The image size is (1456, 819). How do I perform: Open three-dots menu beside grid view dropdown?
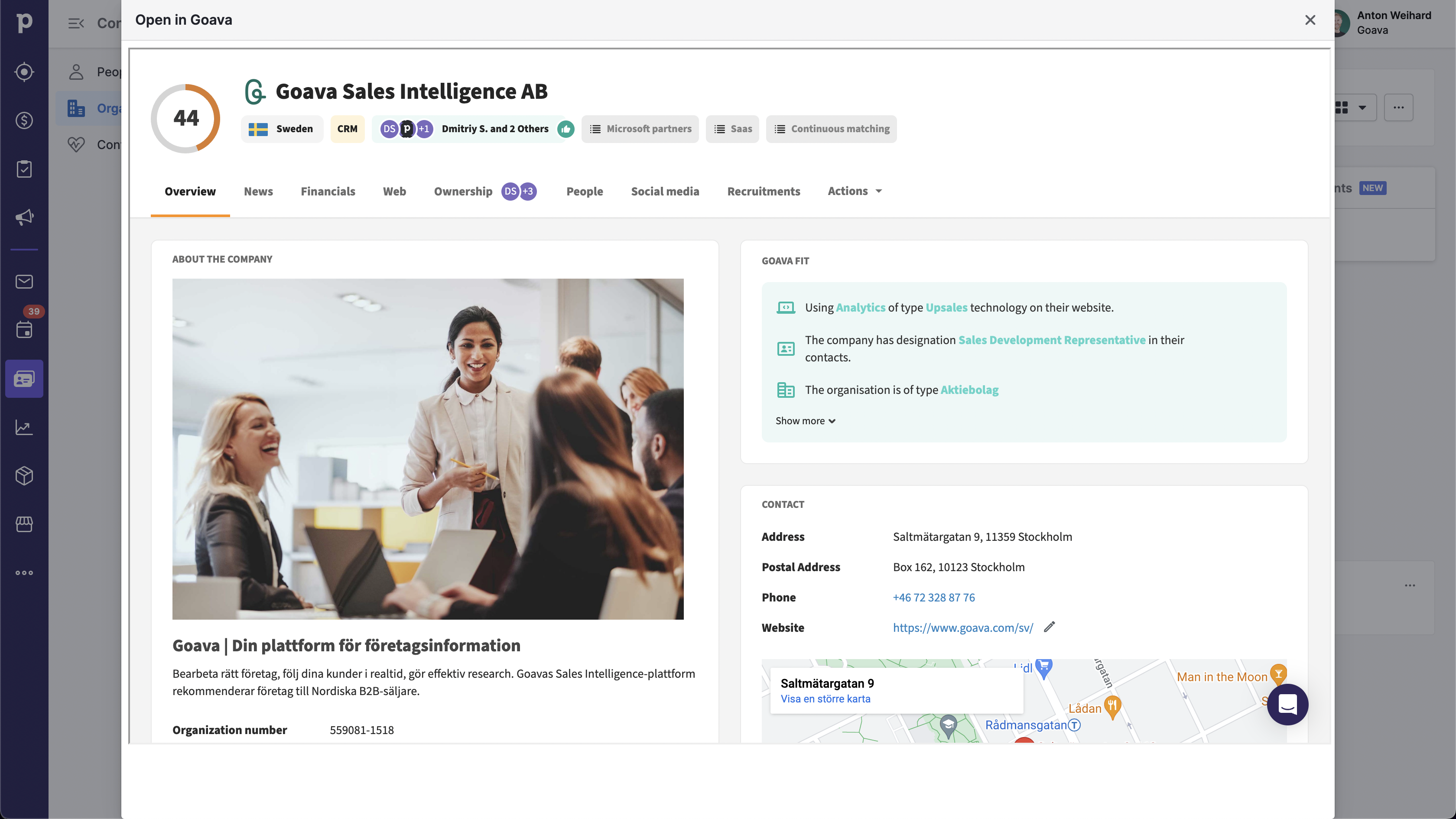pyautogui.click(x=1398, y=107)
